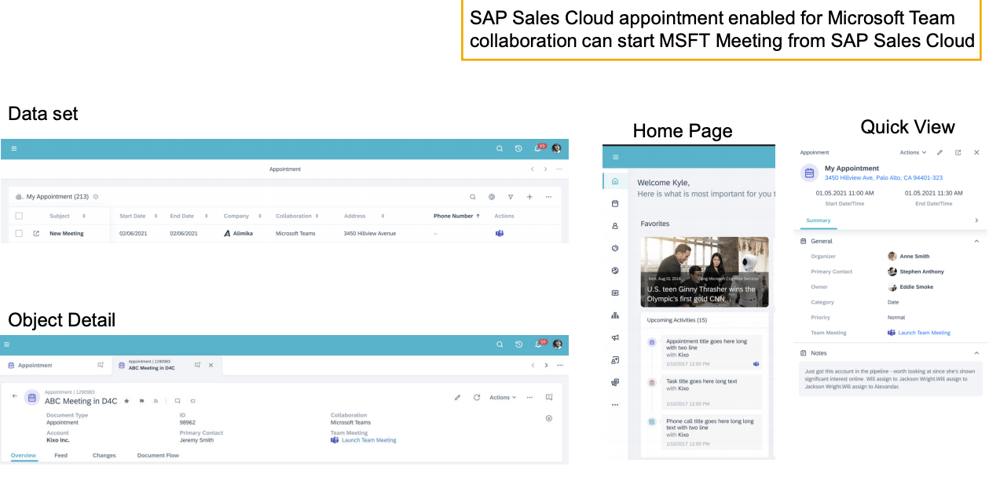
Task: Open the Phone call title activity card
Action: 711,431
